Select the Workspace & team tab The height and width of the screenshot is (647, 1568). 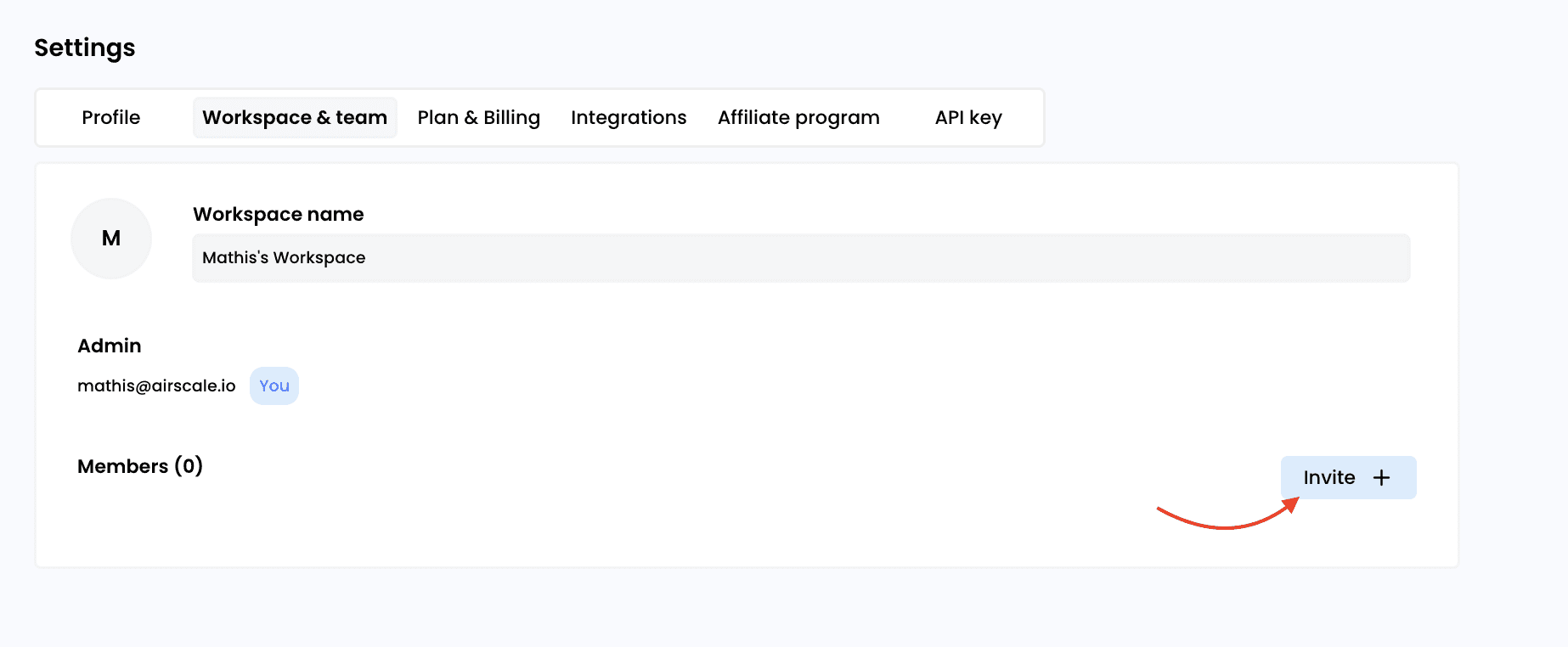pyautogui.click(x=295, y=117)
